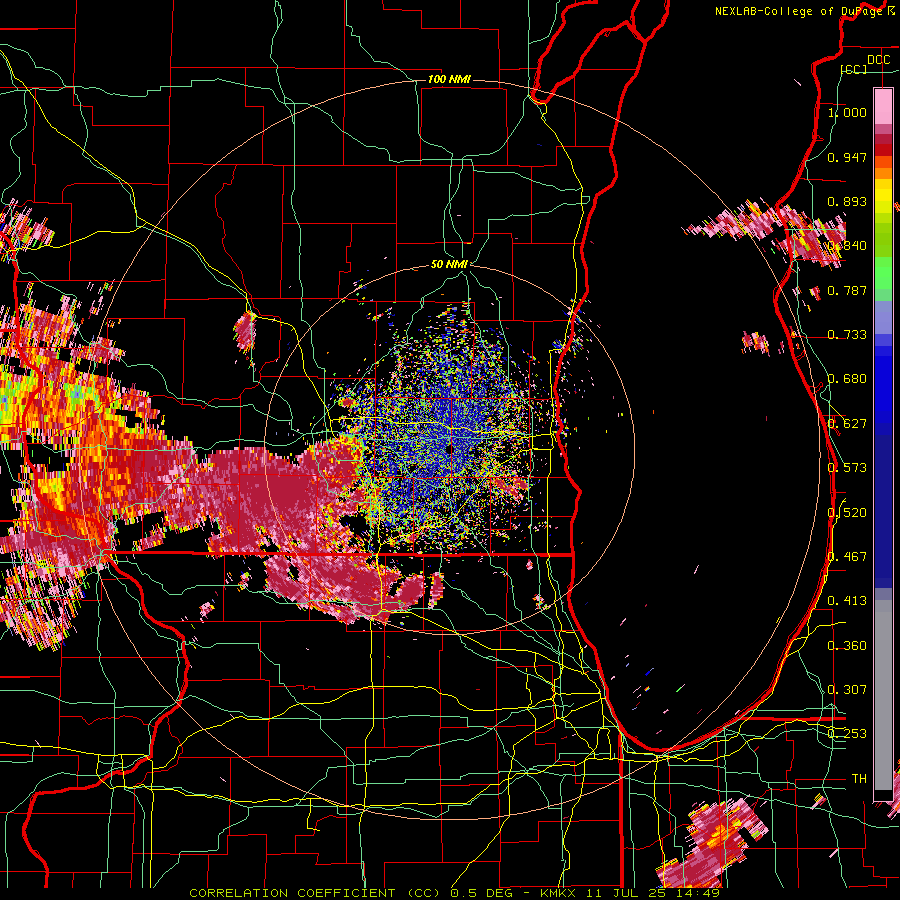Viewport: 900px width, 900px height.
Task: Pick the yellow segment of the color bar
Action: coord(883,195)
